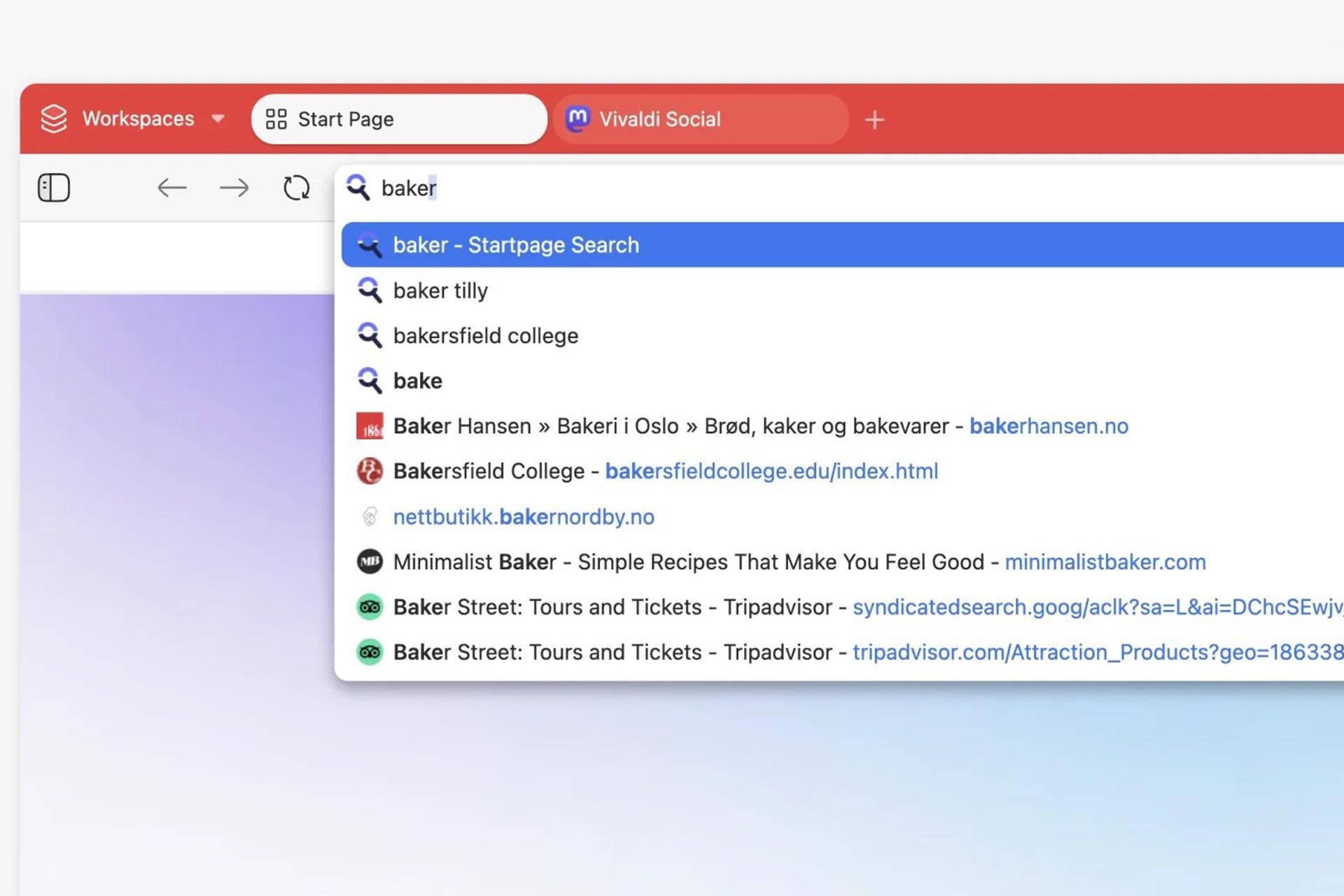
Task: Open bakersfieldcollege.edu/index.html link
Action: click(x=771, y=471)
